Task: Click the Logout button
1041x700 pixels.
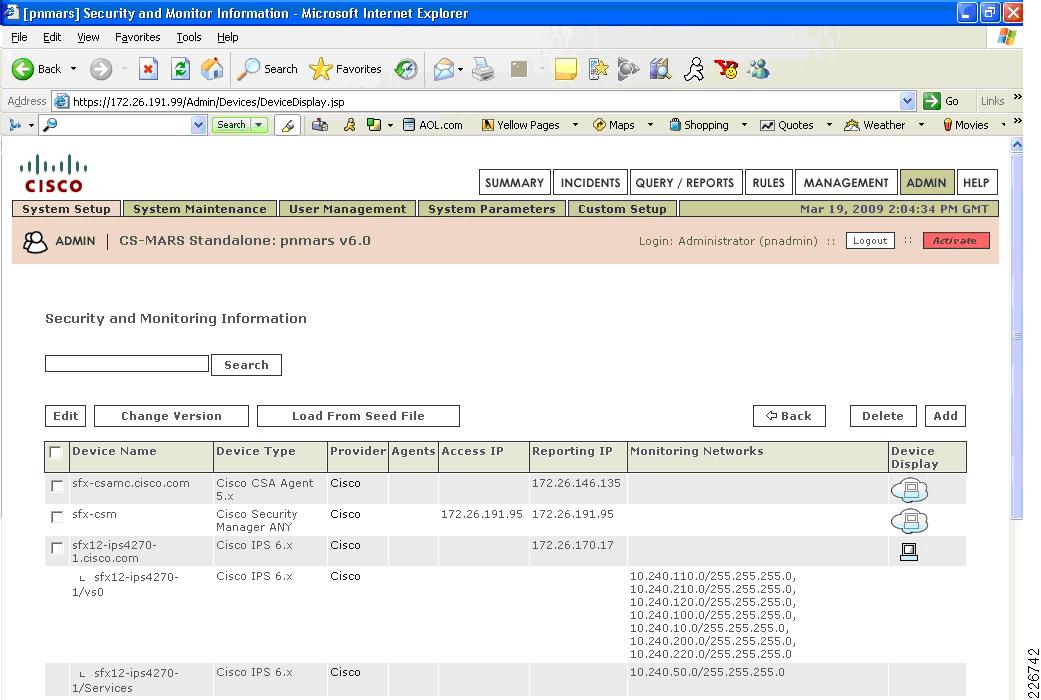Action: point(870,240)
